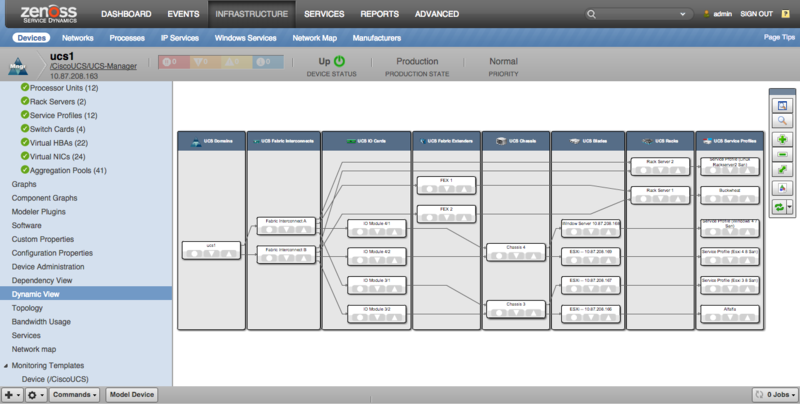Open Component Graphs in the left navigation
Viewport: 800px width, 405px height.
click(x=44, y=198)
